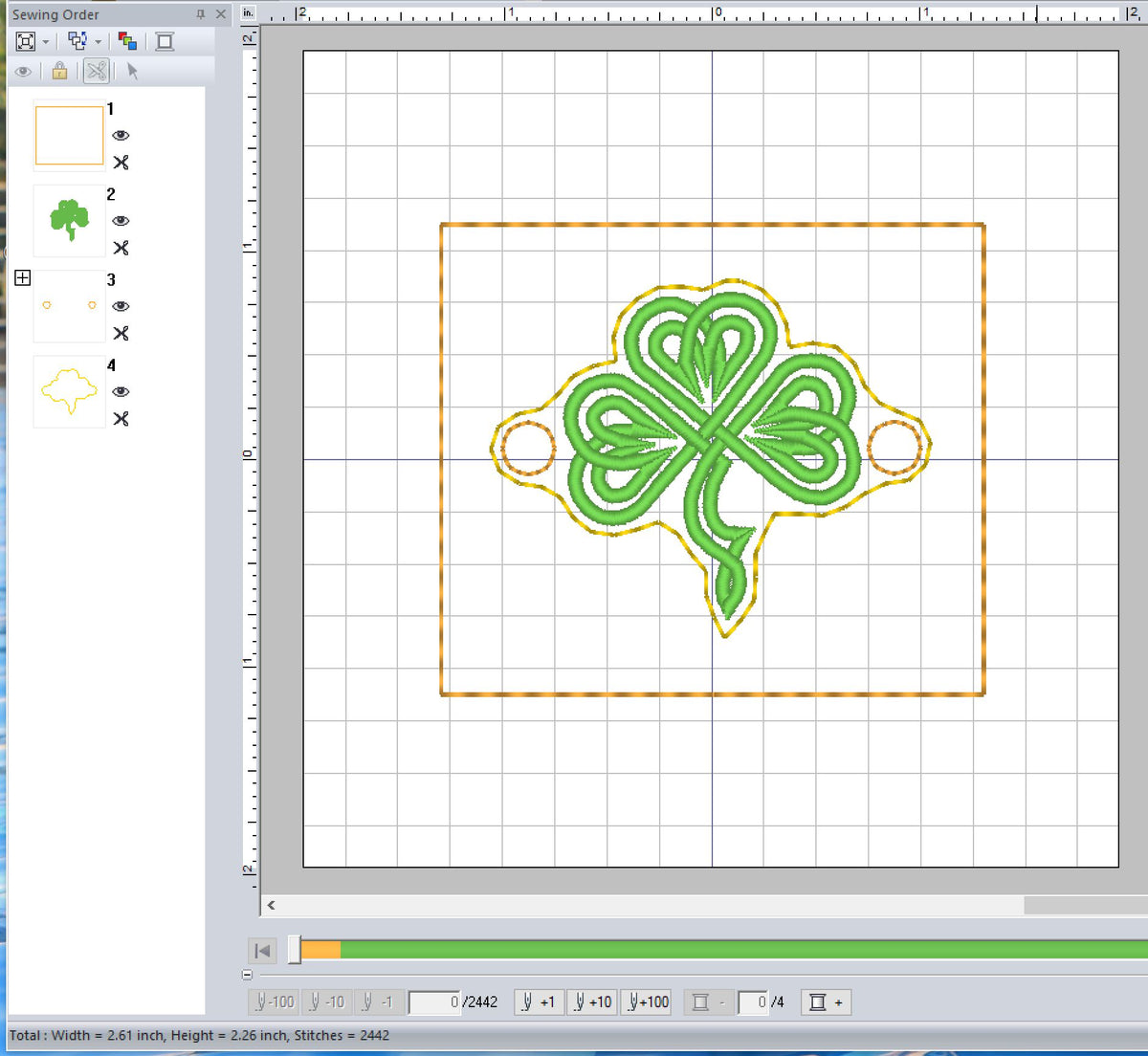Click the eye toggle below the Sewing Order toolbar
The image size is (1148, 1056).
tap(24, 72)
